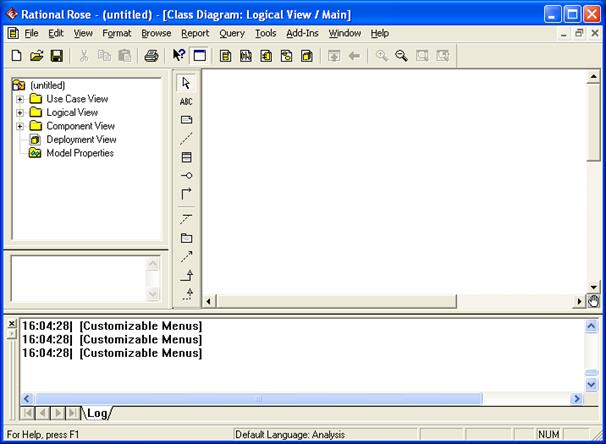
Task: Restore the inner diagram window
Action: pos(579,33)
